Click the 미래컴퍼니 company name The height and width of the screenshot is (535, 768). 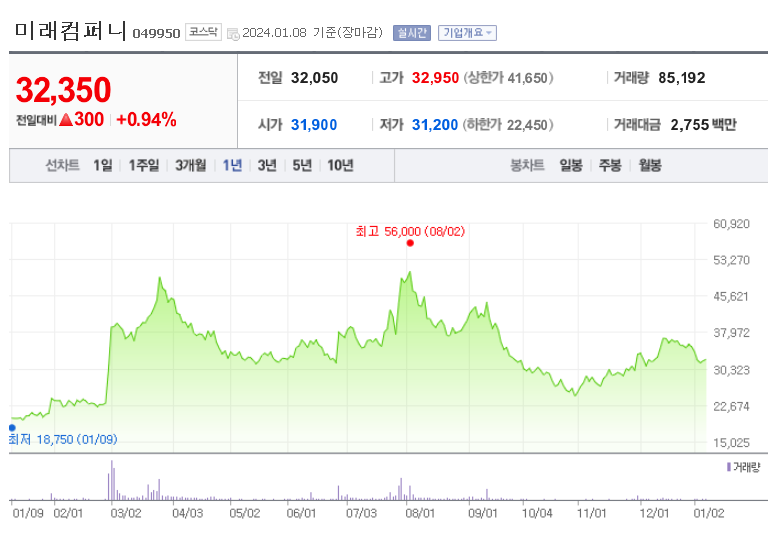point(71,31)
